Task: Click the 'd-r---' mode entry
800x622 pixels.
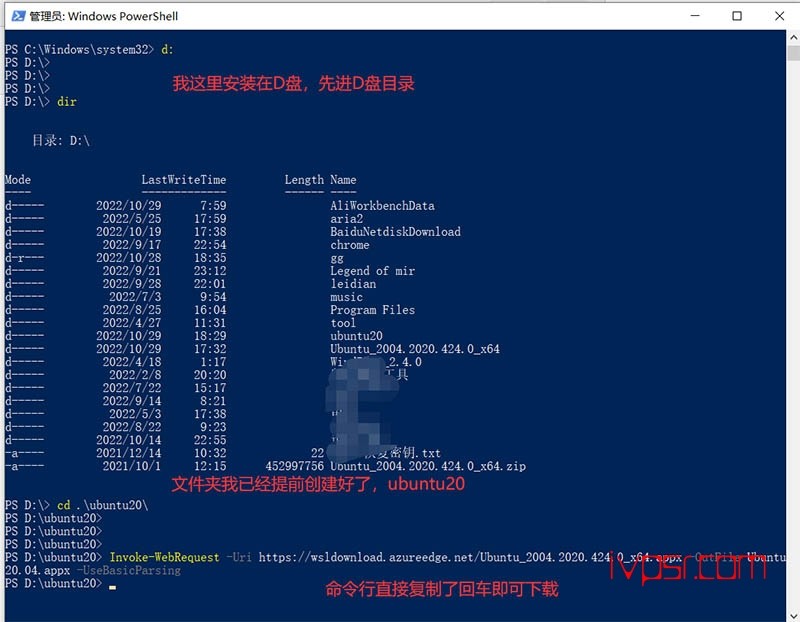Action: pos(24,258)
